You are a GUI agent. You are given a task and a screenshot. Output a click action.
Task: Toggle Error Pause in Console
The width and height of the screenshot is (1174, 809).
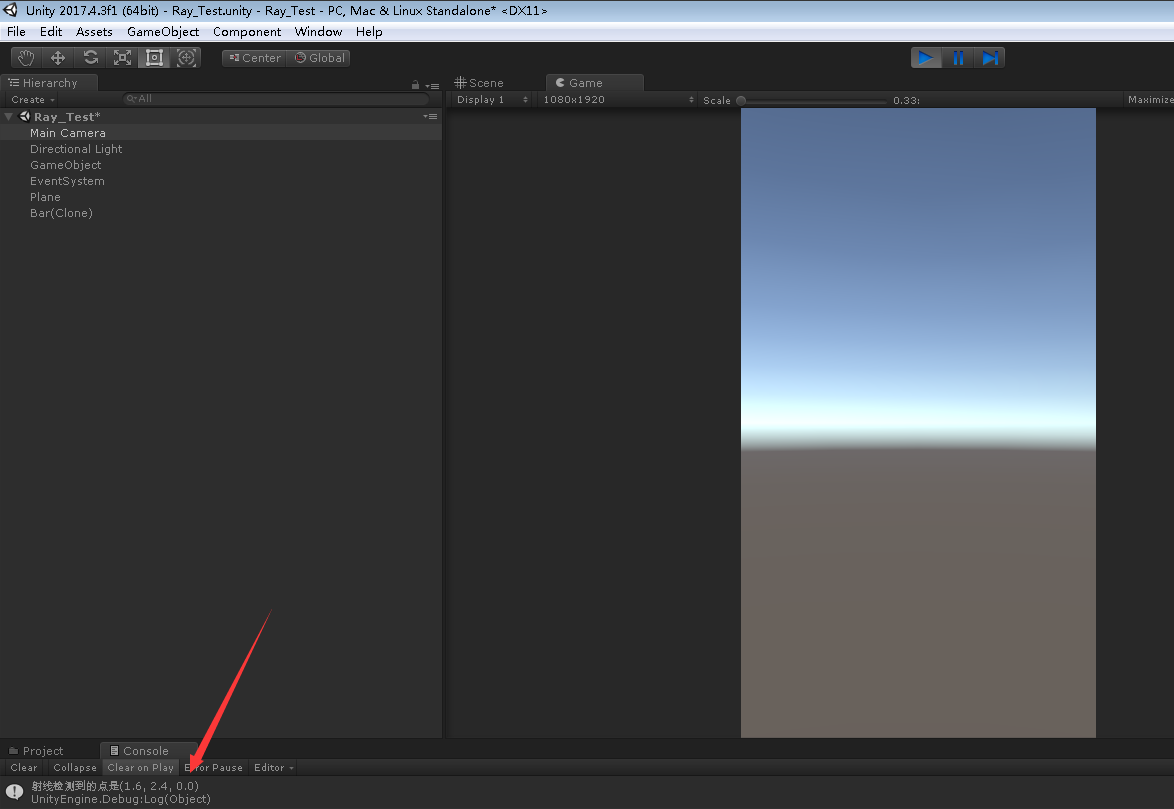(213, 768)
